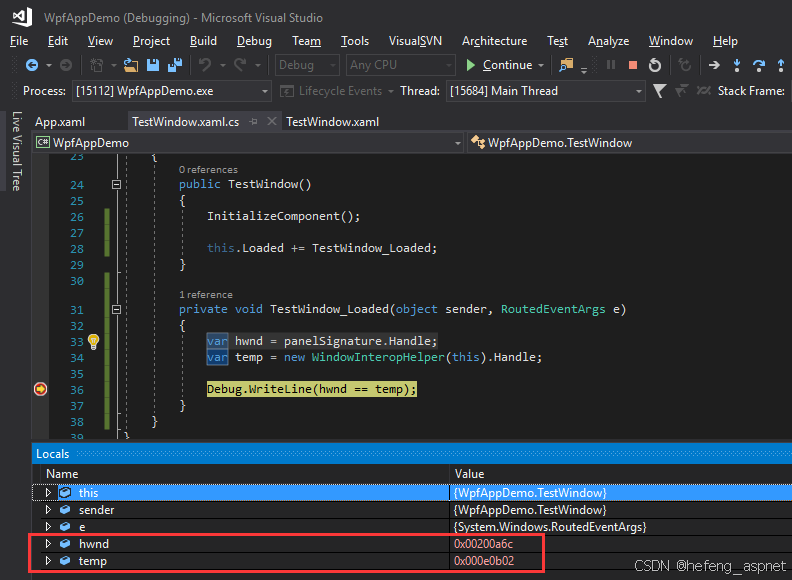
Task: Click the temp value 0x000e0b02
Action: pyautogui.click(x=483, y=561)
